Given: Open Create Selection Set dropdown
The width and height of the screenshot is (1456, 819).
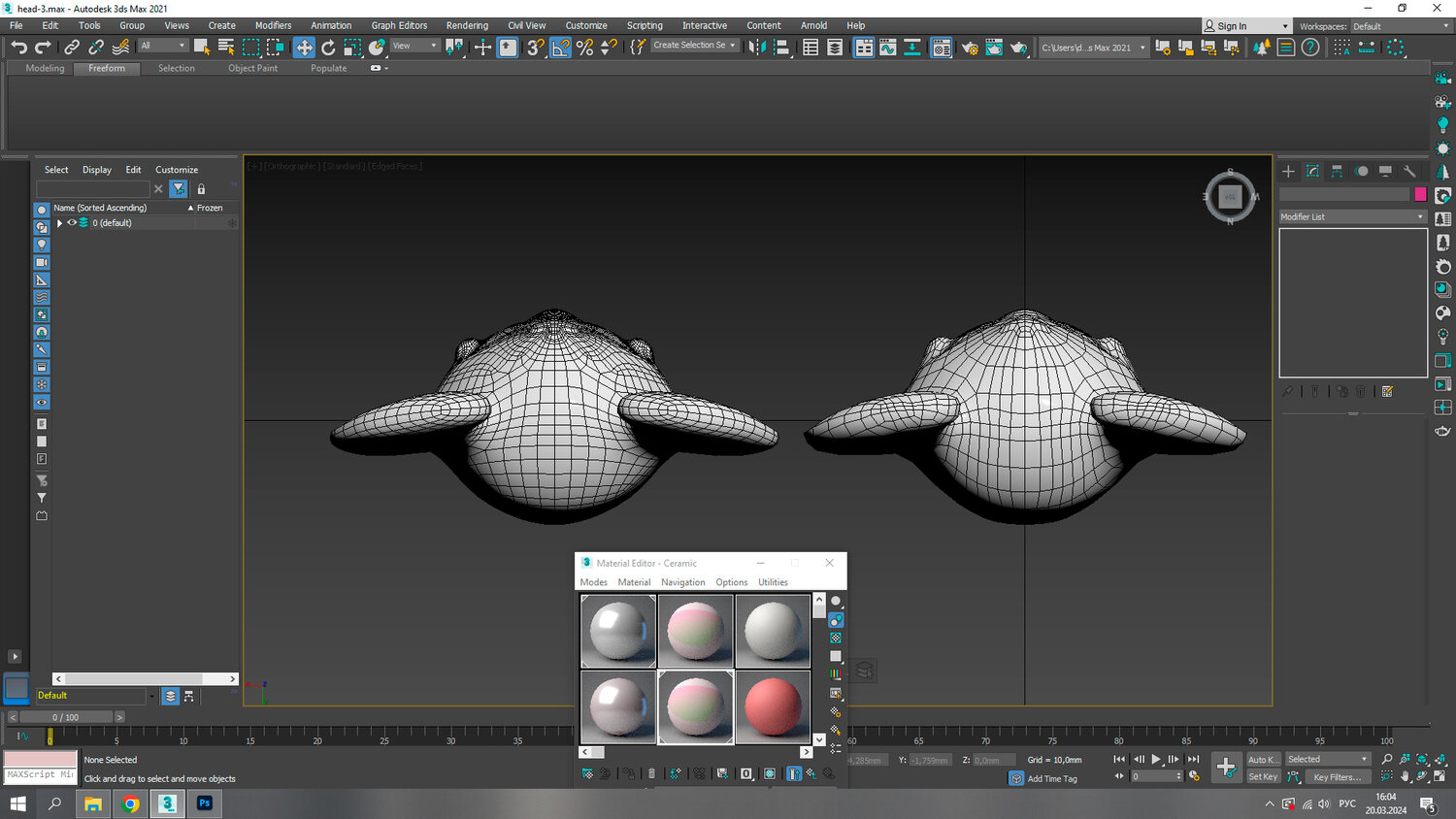Looking at the screenshot, I should click(x=694, y=46).
